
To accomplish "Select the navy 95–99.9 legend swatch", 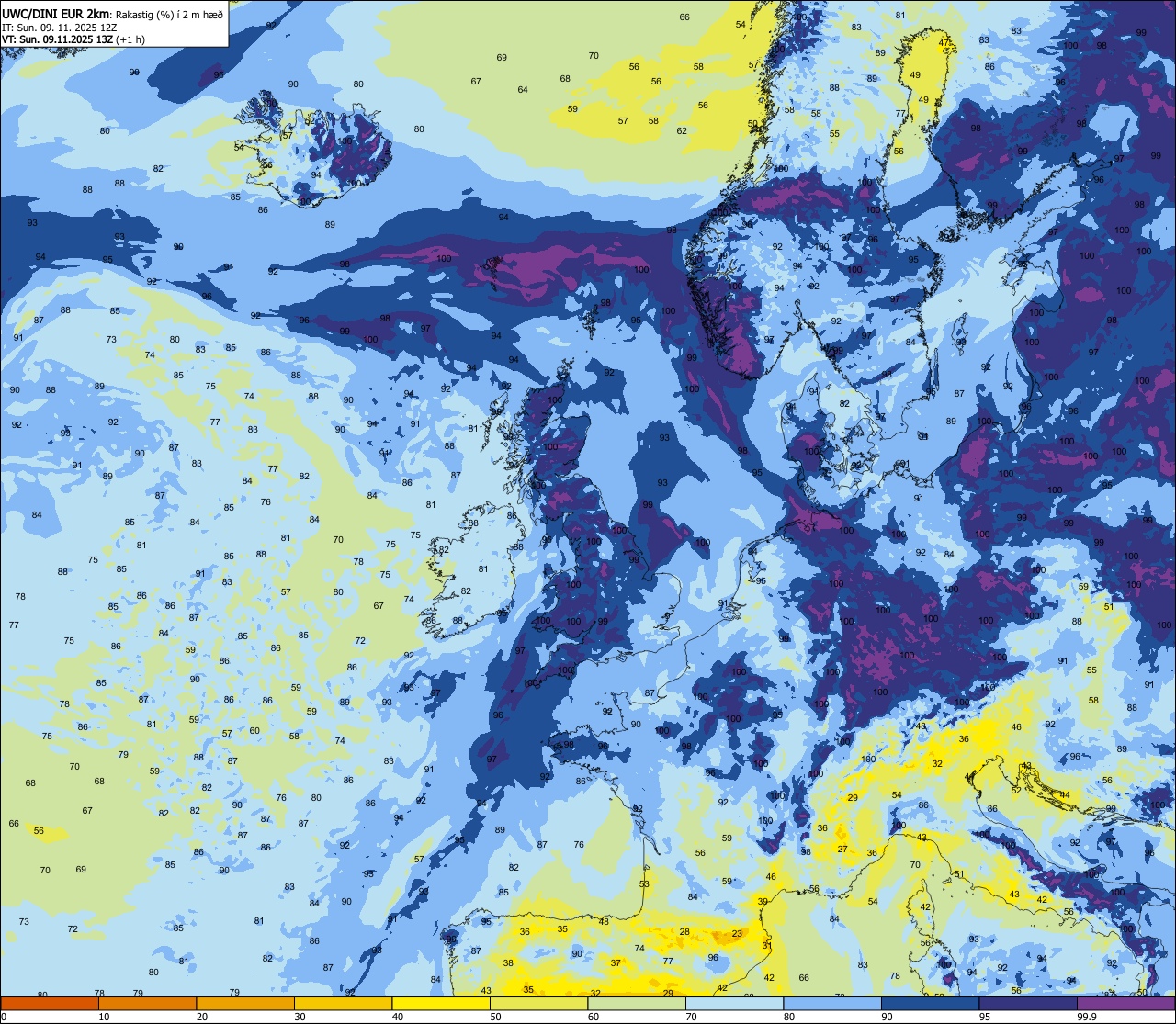I will pyautogui.click(x=1027, y=1003).
